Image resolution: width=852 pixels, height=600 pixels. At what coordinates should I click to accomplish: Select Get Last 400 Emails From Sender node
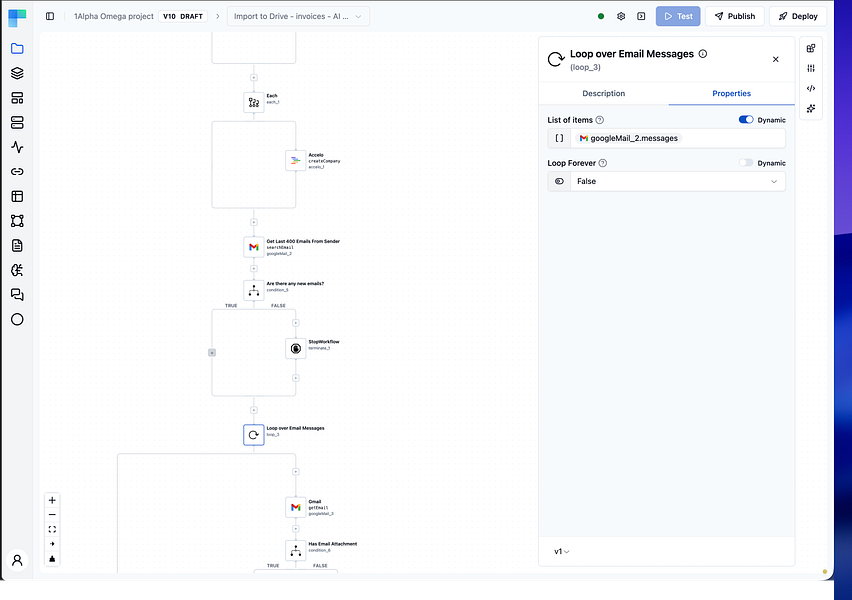pyautogui.click(x=254, y=247)
